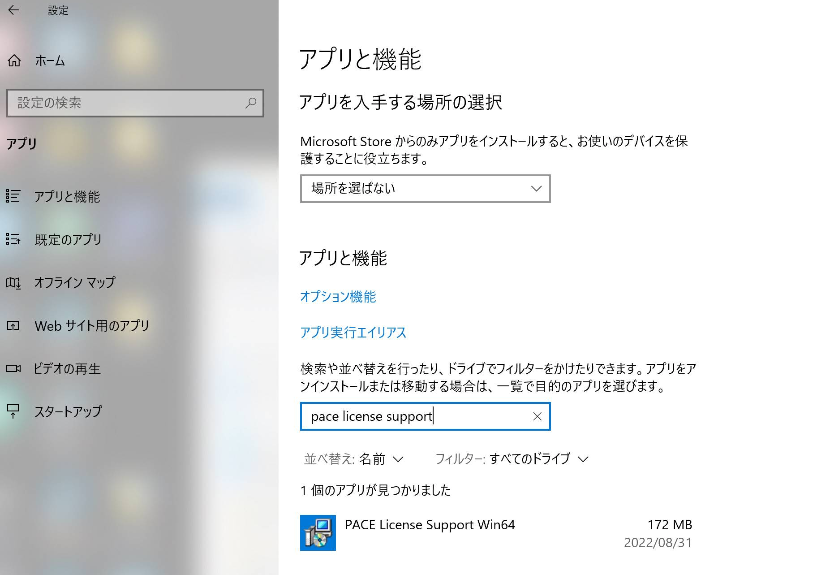Open スタートアップ settings
Image resolution: width=819 pixels, height=575 pixels.
pos(68,412)
